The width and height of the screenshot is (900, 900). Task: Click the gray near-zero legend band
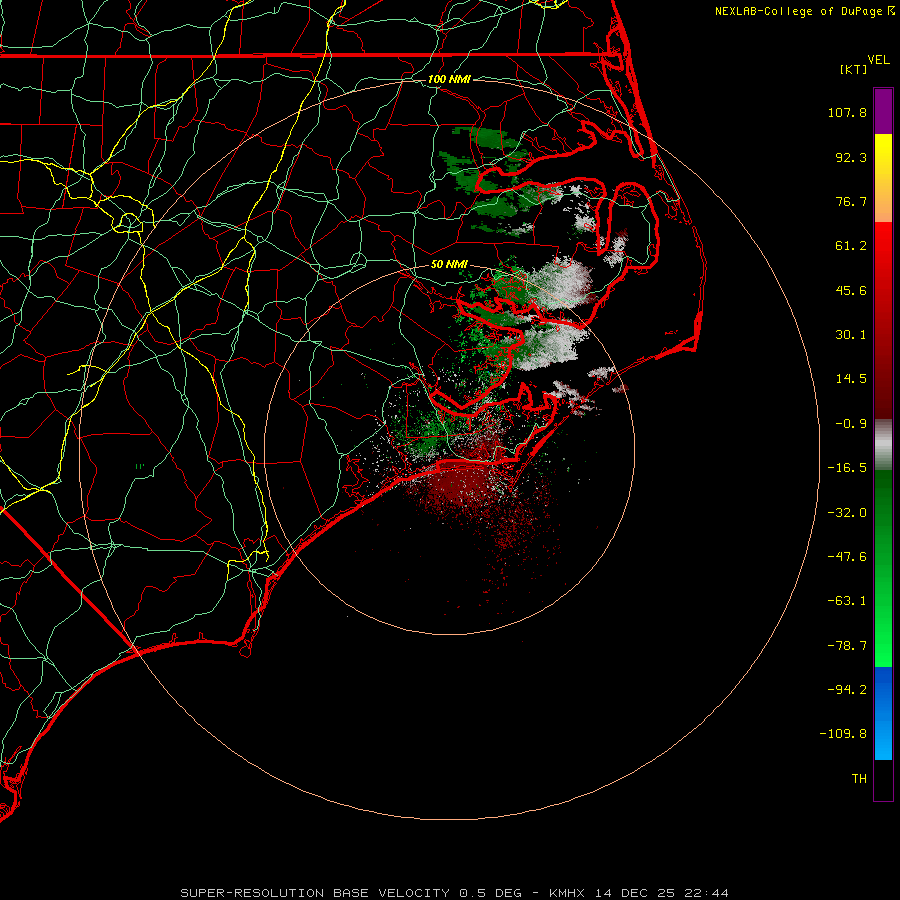click(x=883, y=444)
